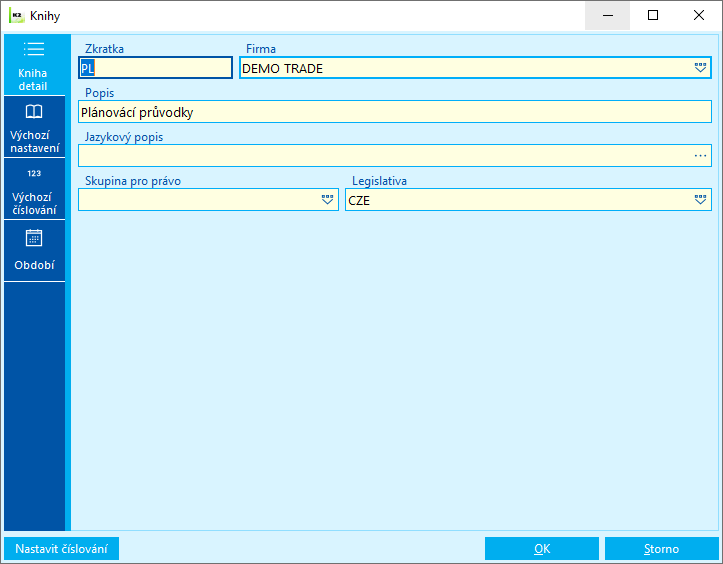Open Jazykový popis ellipsis button

700,156
